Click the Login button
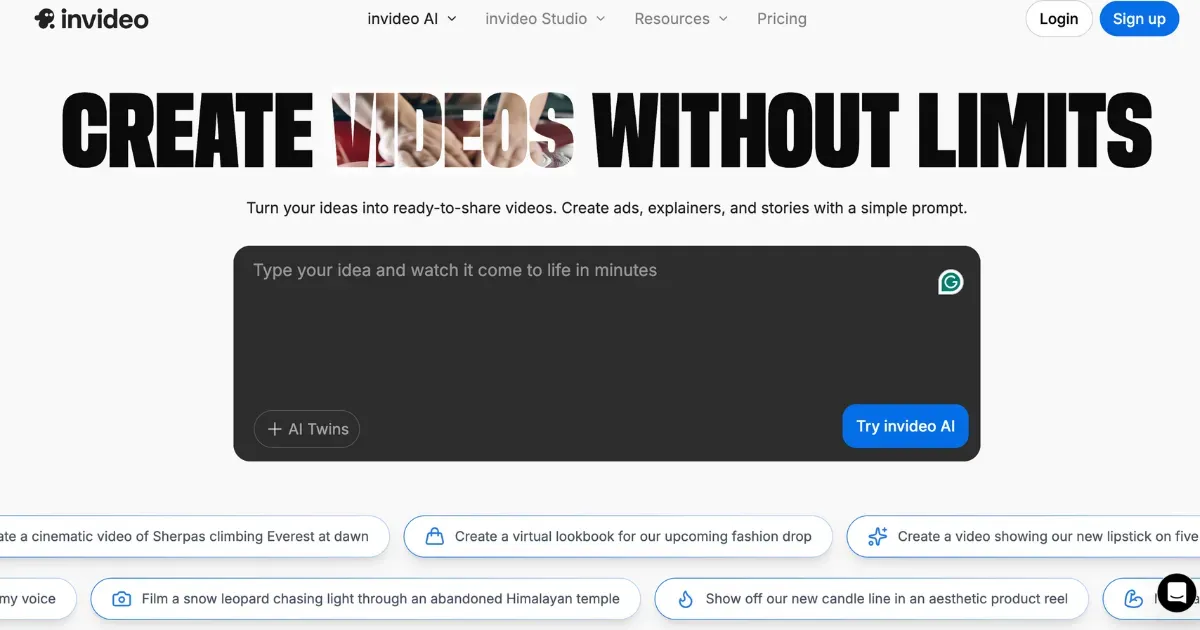 (1059, 19)
